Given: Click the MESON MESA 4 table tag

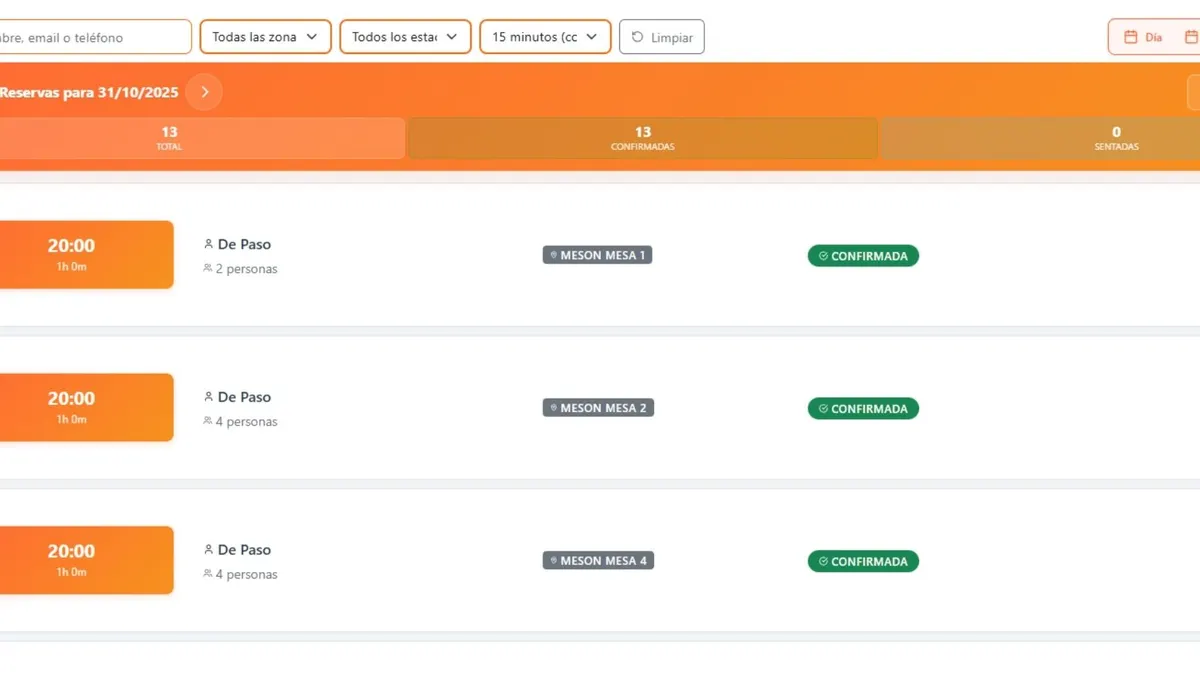Looking at the screenshot, I should 598,561.
